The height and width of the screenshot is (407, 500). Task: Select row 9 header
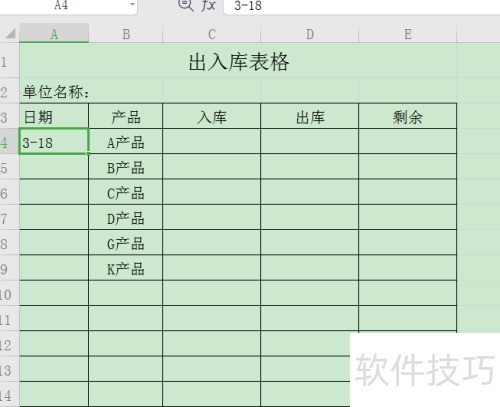9,268
